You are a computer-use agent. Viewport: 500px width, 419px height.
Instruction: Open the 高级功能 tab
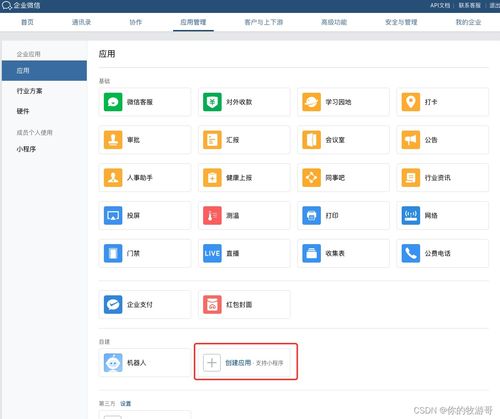click(x=334, y=22)
